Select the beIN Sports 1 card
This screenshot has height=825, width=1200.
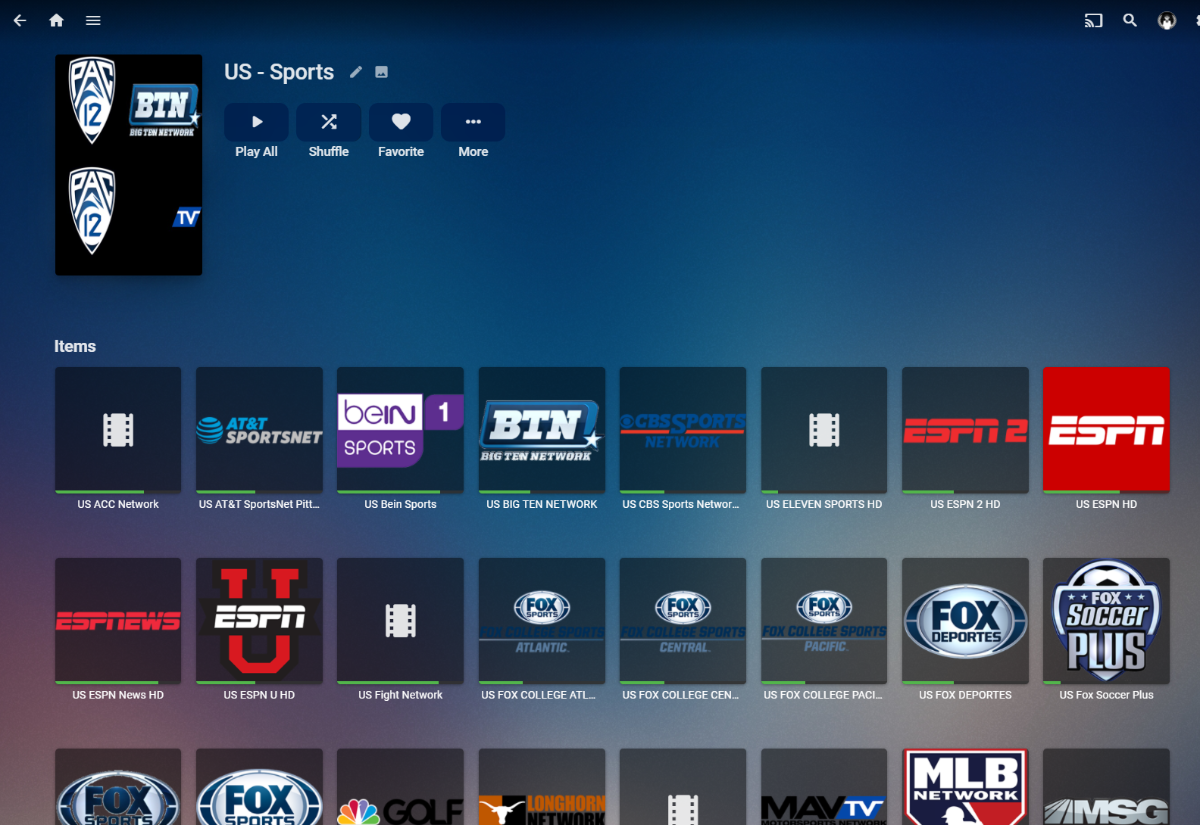pos(401,430)
